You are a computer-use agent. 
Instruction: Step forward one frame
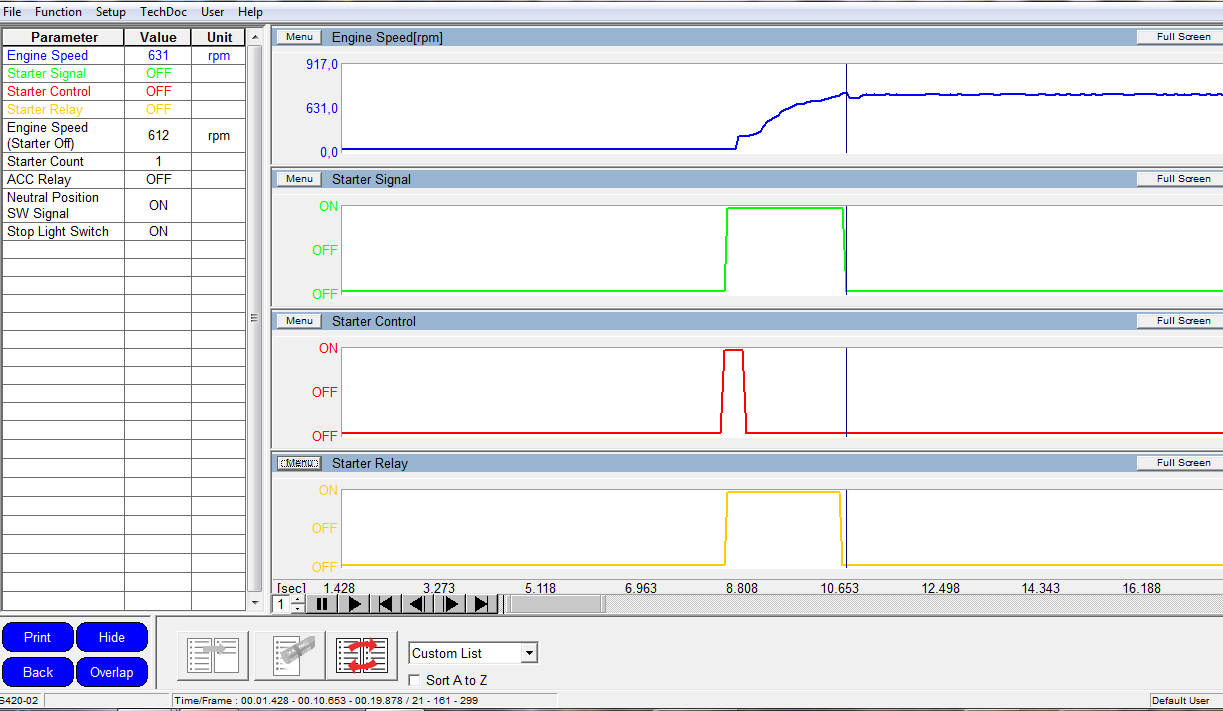451,604
